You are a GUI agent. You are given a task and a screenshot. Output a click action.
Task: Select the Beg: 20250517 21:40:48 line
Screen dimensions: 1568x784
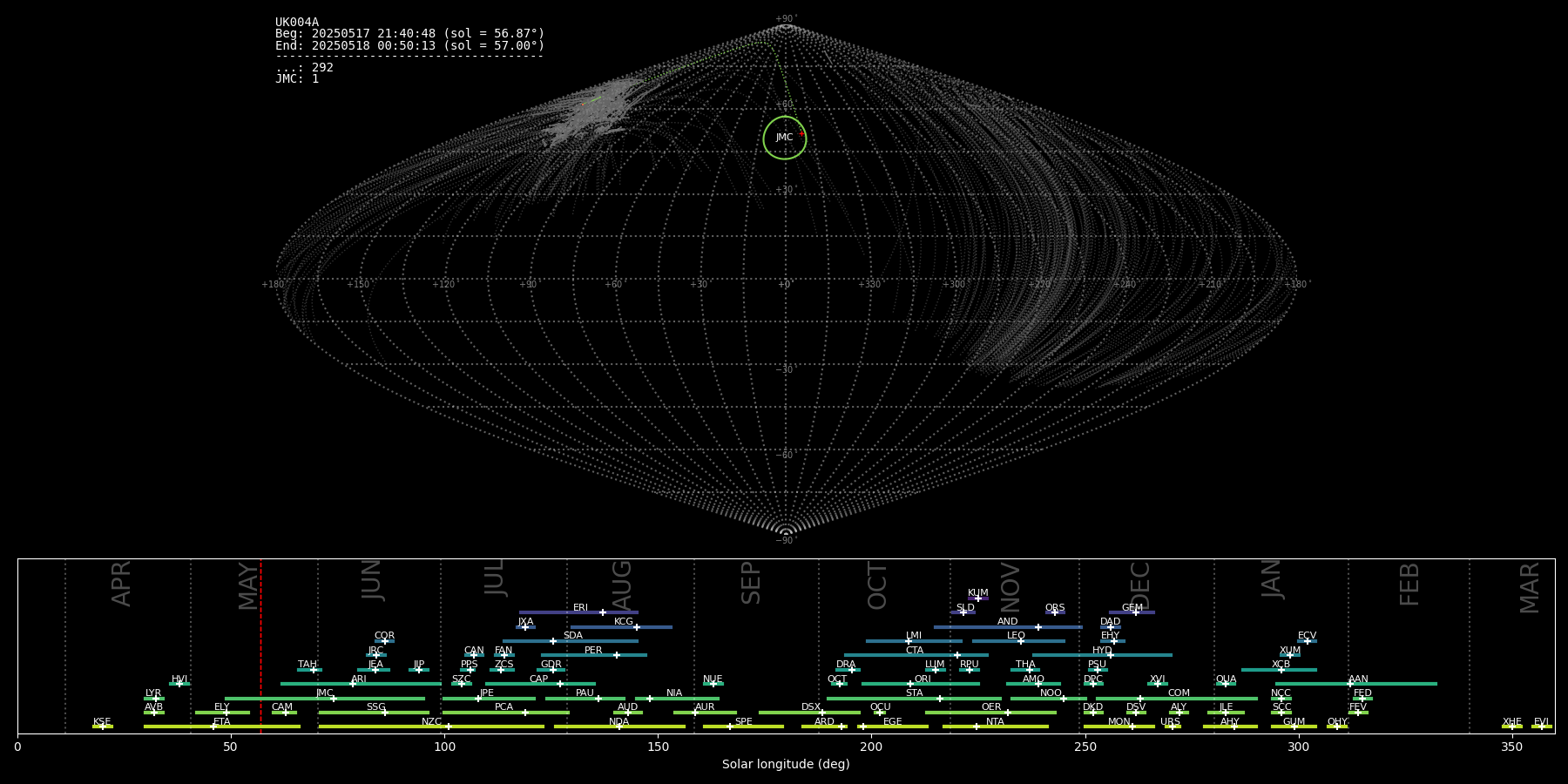point(409,34)
